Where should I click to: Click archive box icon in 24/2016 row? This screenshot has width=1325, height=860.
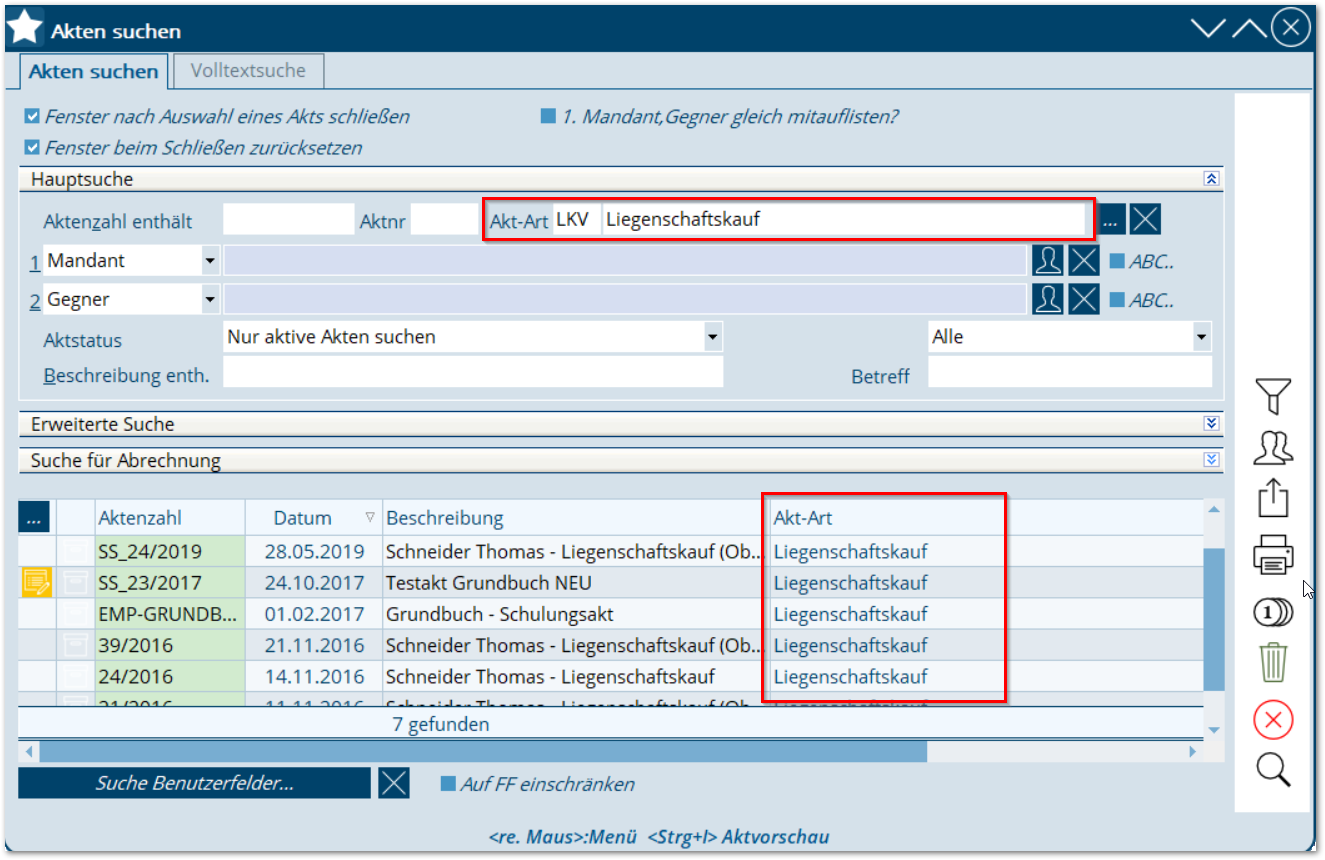point(75,676)
